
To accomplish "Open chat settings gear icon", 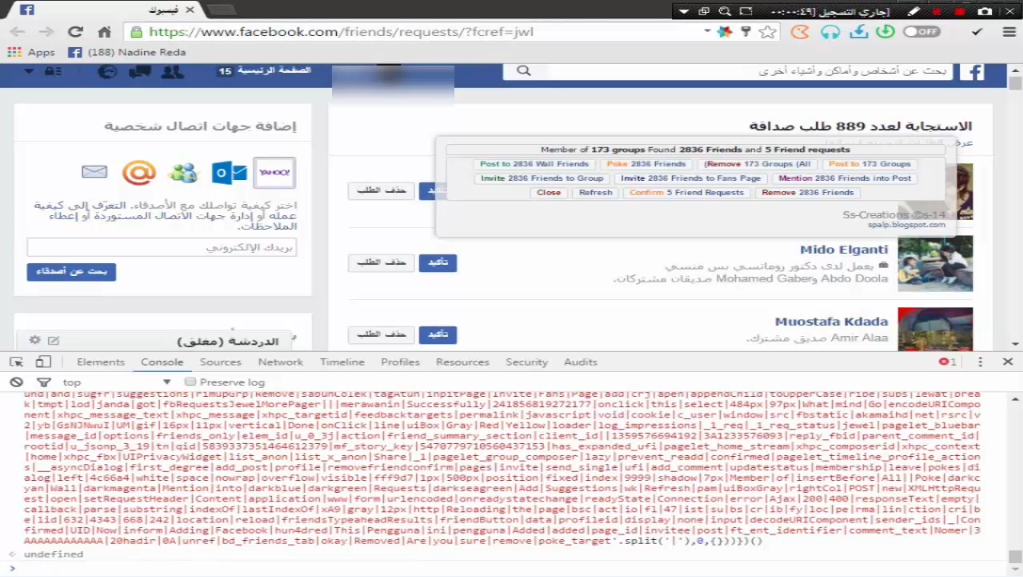I will point(35,340).
